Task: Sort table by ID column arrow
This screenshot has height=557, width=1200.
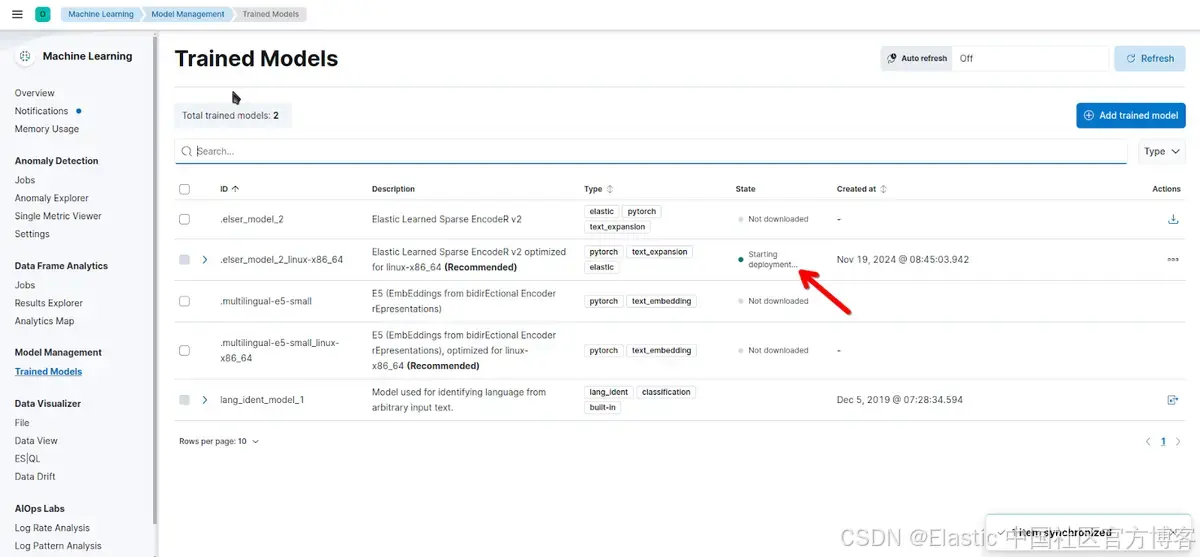Action: pyautogui.click(x=235, y=189)
